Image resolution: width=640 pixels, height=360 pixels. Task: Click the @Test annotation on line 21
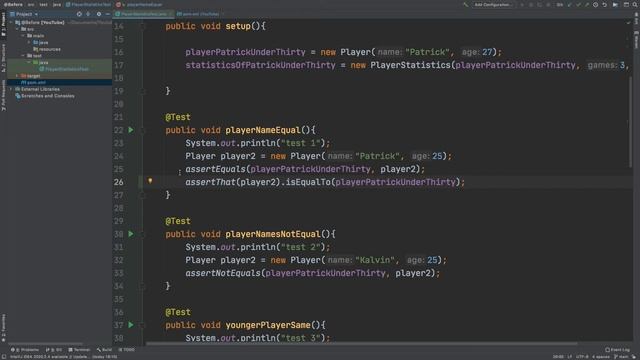tap(178, 117)
